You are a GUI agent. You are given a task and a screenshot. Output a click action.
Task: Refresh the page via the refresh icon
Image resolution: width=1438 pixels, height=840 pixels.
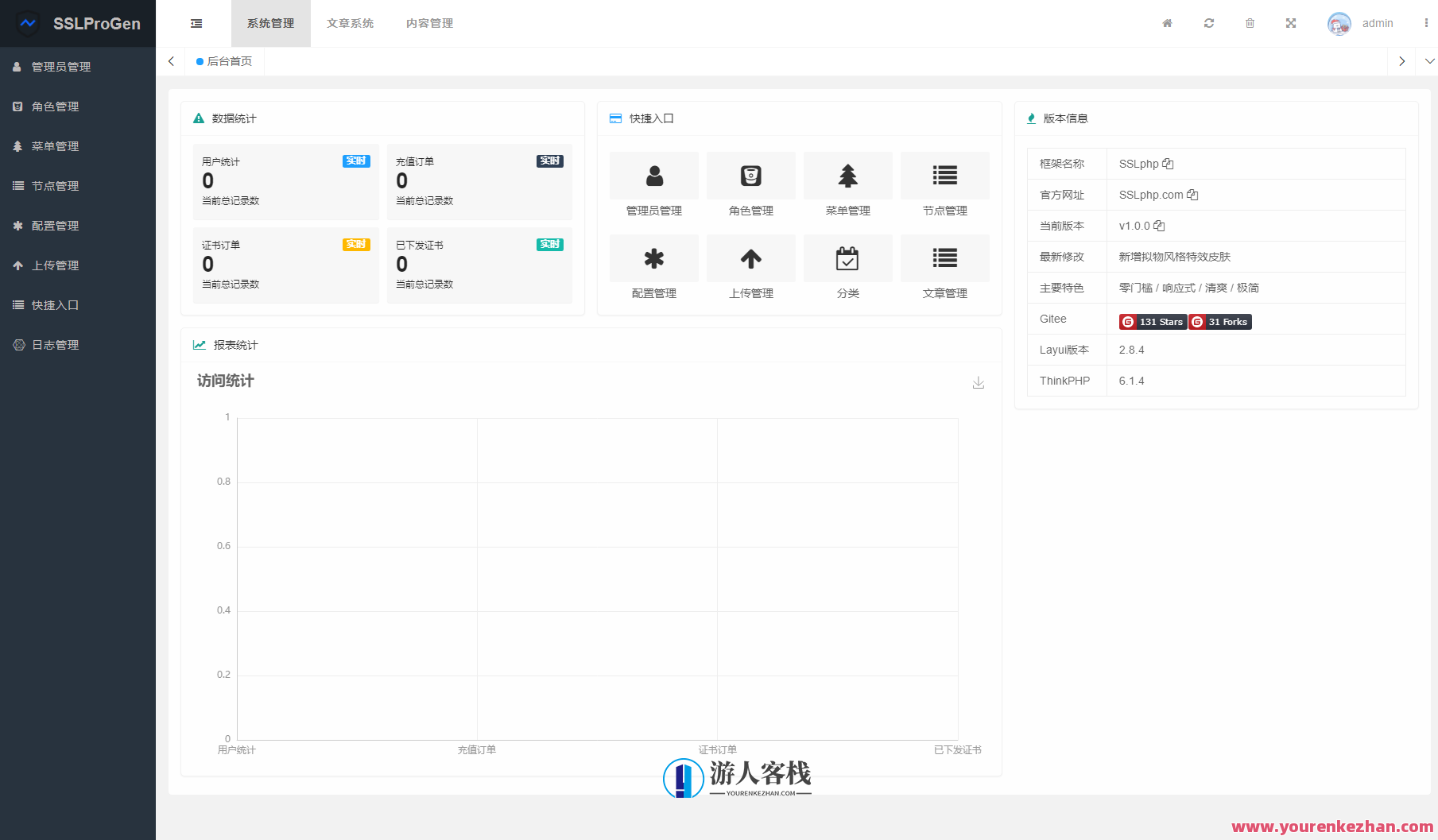[x=1208, y=23]
